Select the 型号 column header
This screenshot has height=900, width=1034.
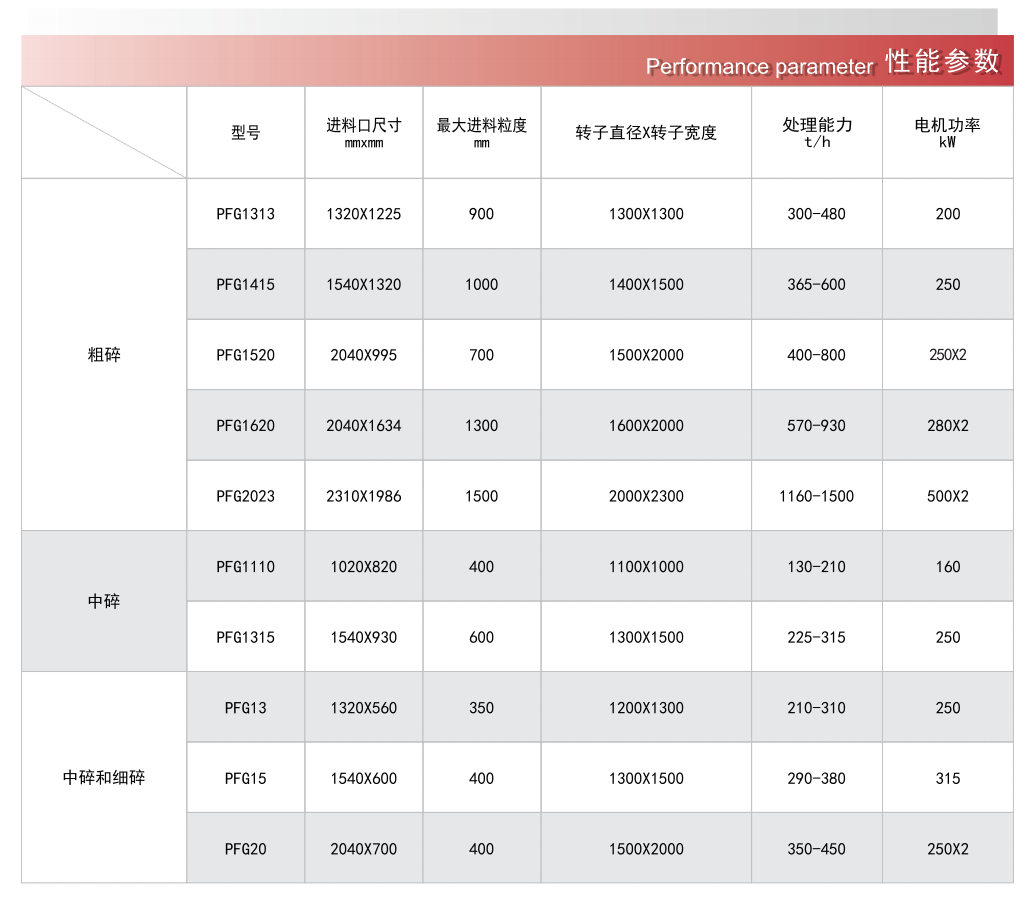point(245,133)
